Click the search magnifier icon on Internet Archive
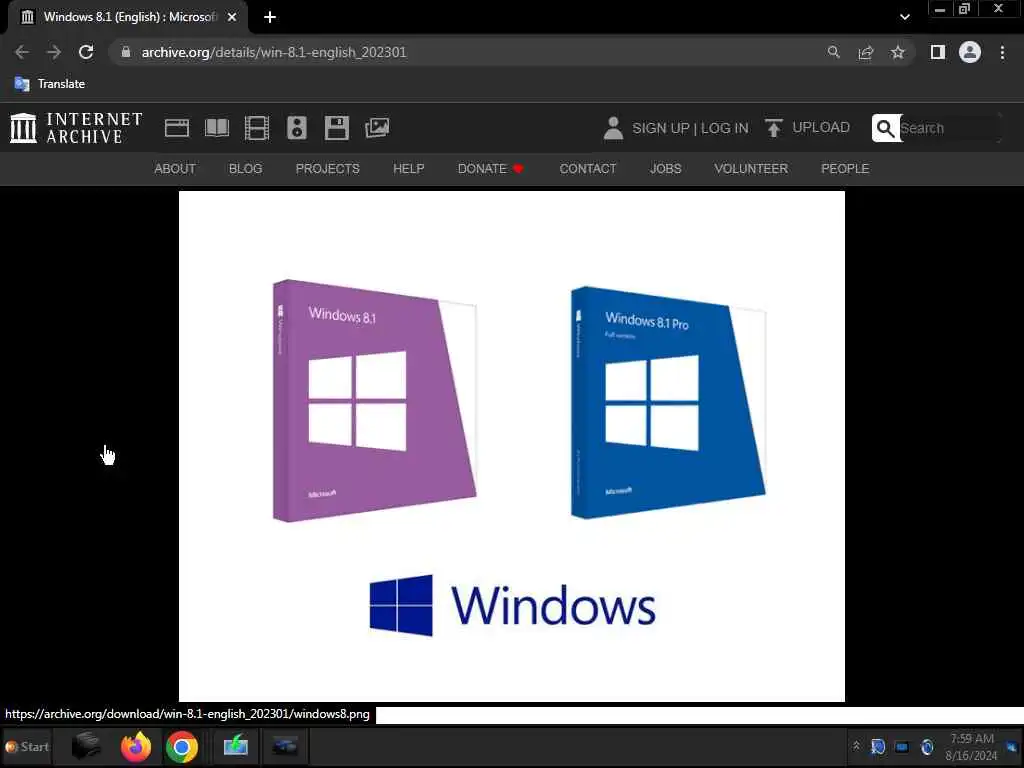This screenshot has height=768, width=1024. pyautogui.click(x=886, y=128)
